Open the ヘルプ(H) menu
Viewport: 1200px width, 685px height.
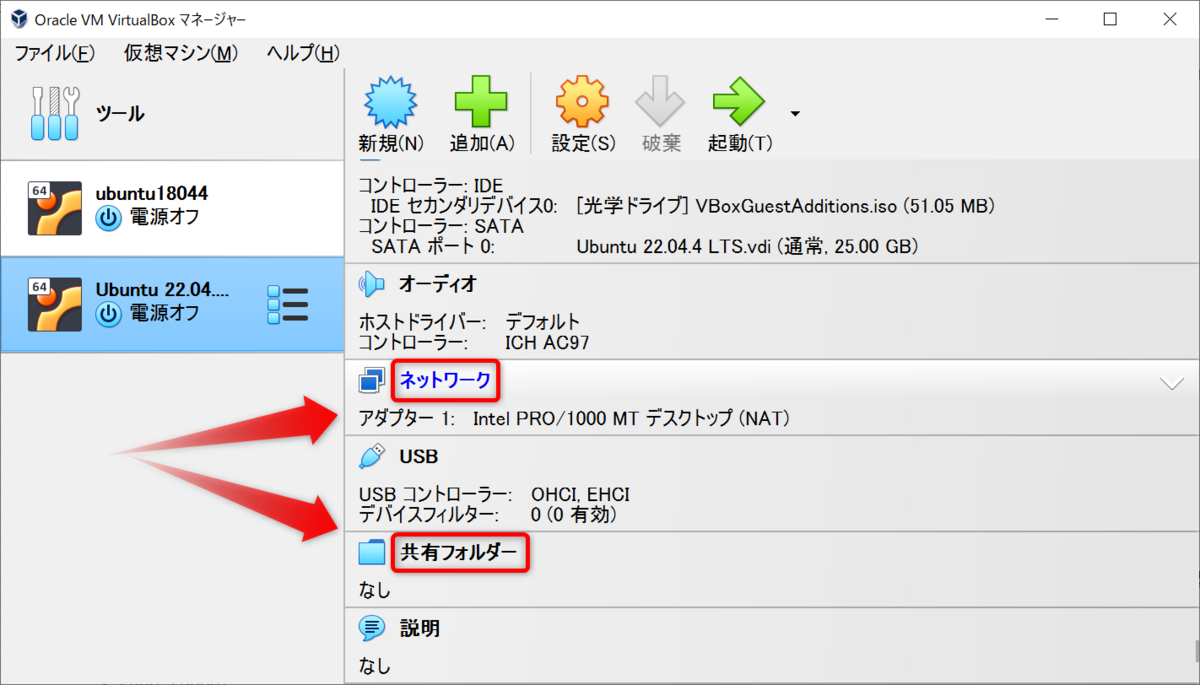coord(303,53)
